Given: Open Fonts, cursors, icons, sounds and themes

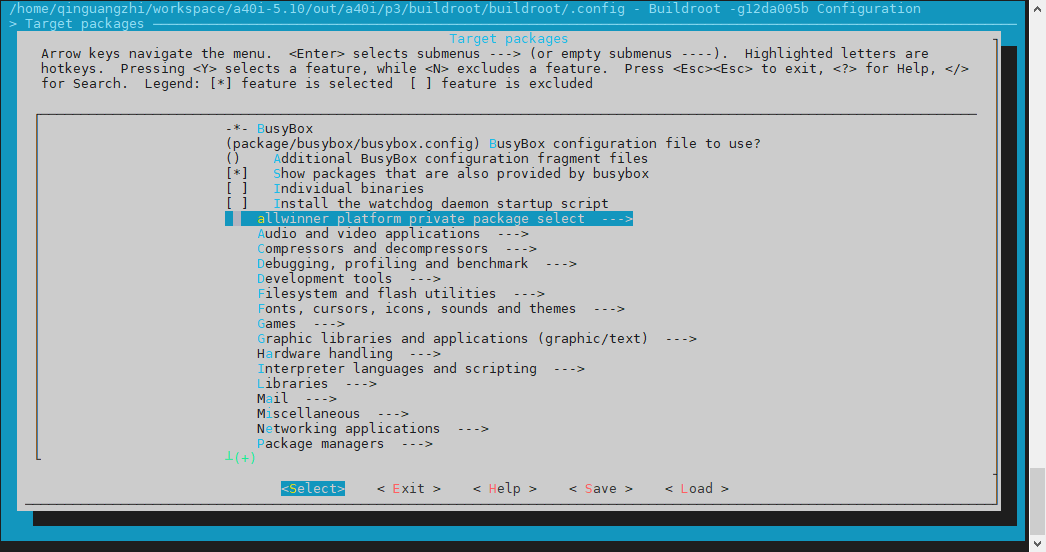Looking at the screenshot, I should pos(441,309).
